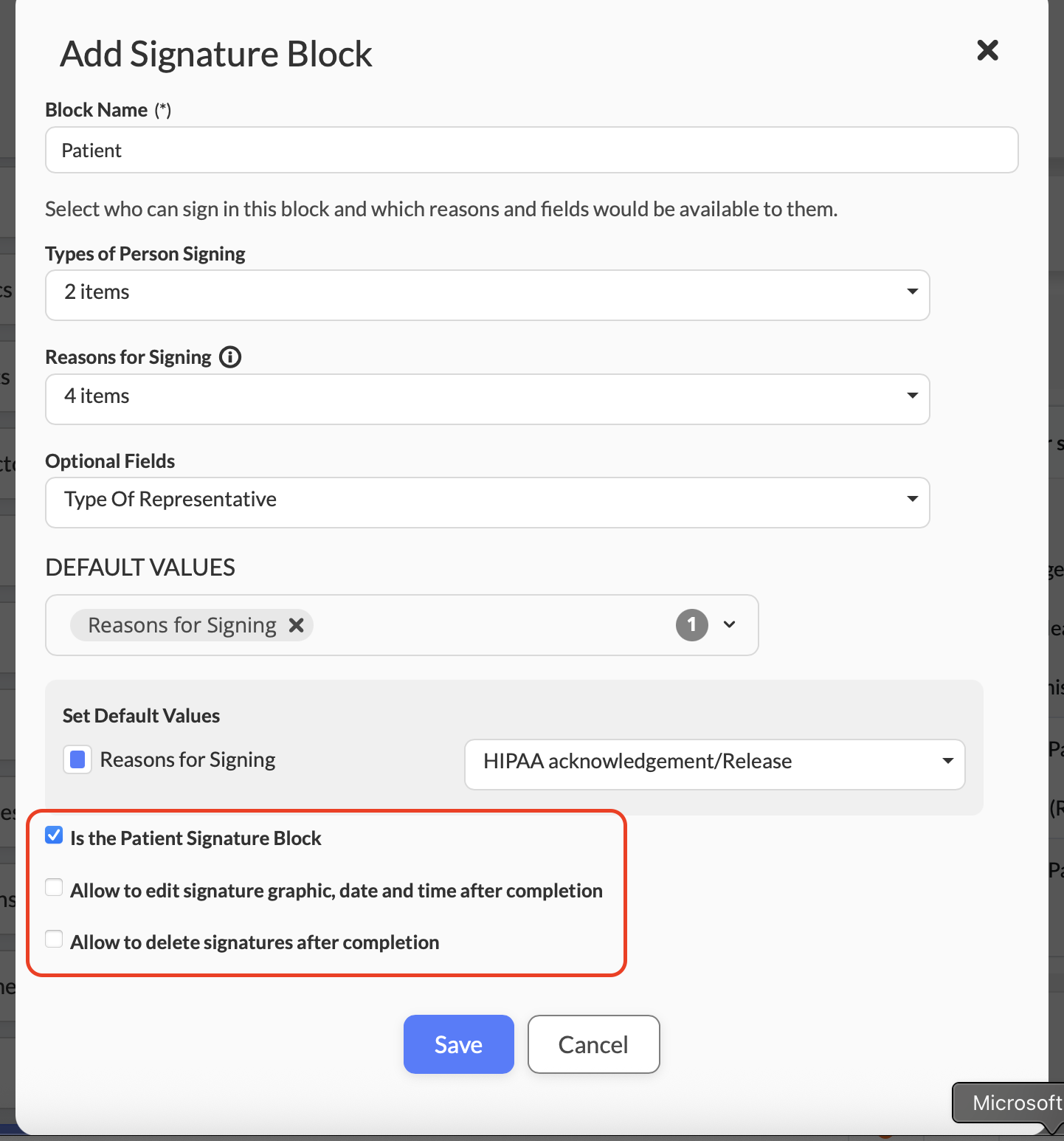The width and height of the screenshot is (1064, 1141).
Task: Uncheck Is the Patient Signature Block
Action: click(54, 835)
